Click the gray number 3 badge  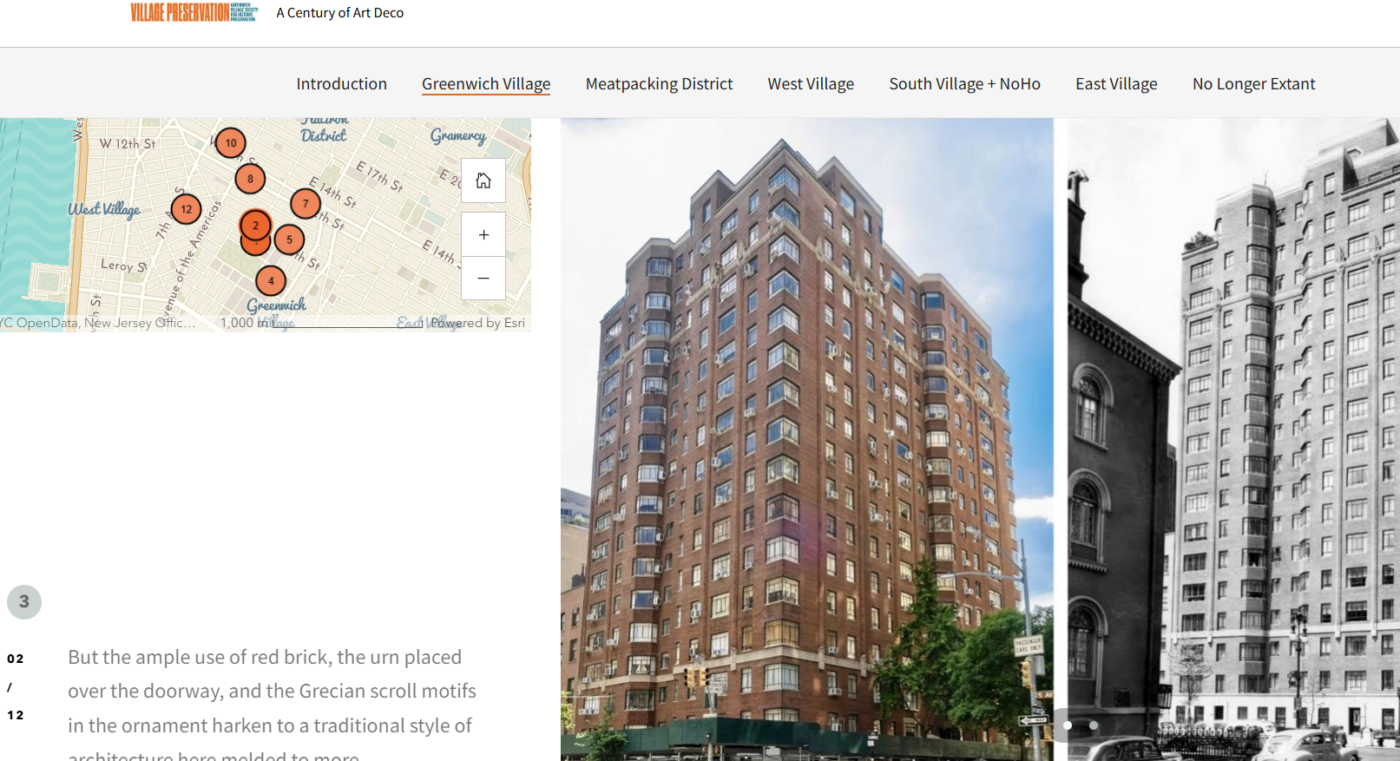click(24, 602)
